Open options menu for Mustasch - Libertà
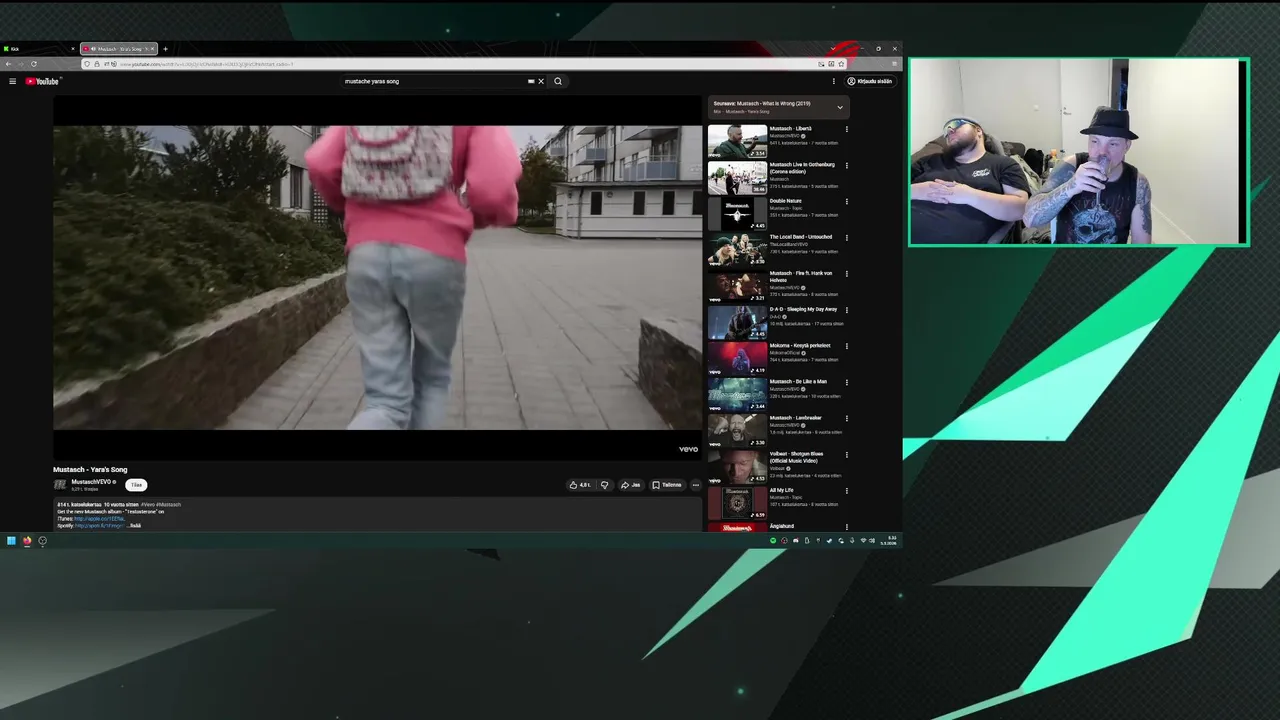This screenshot has width=1280, height=720. tap(846, 129)
